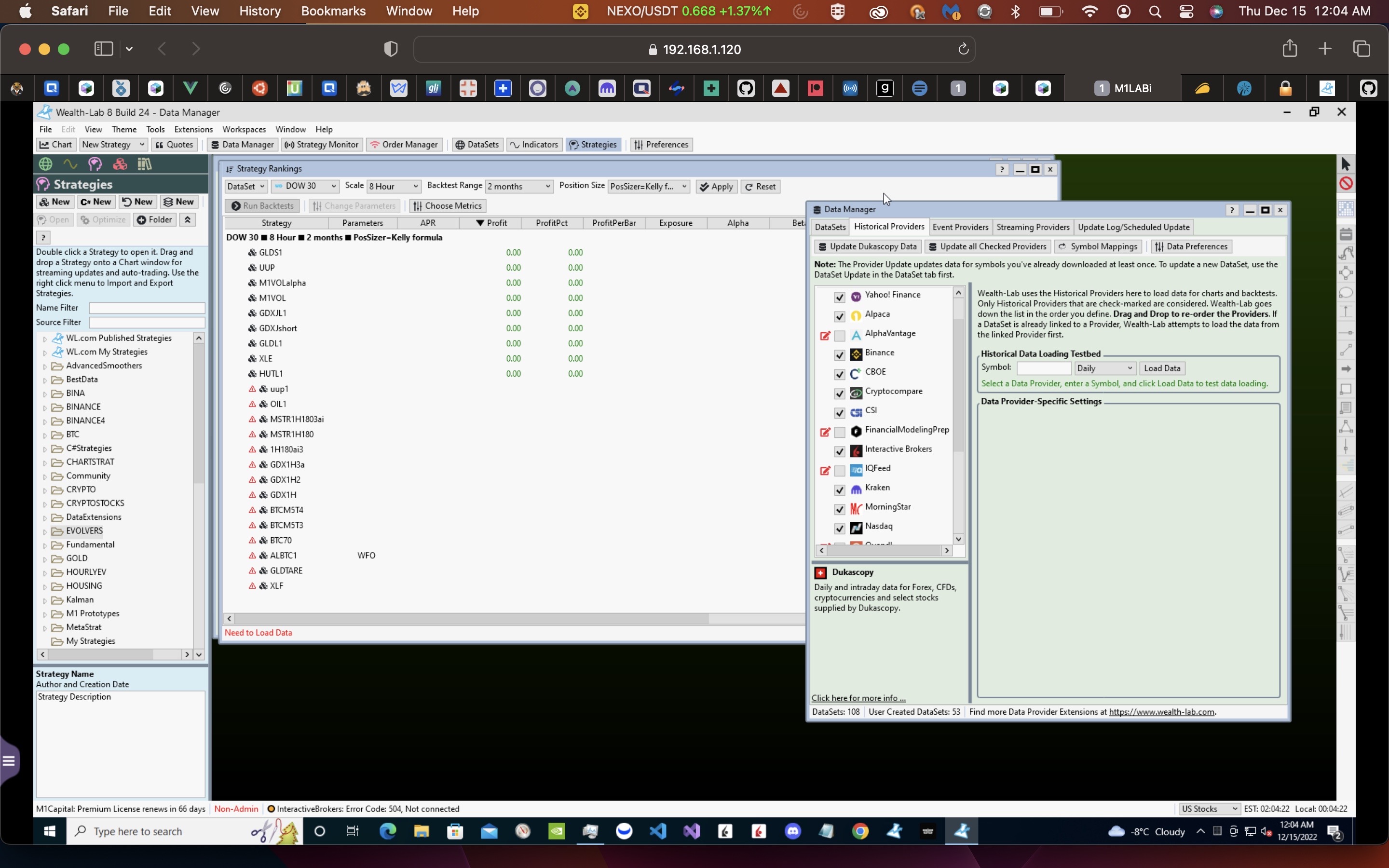
Task: Uncheck the Alpaca provider checkbox
Action: coord(840,316)
